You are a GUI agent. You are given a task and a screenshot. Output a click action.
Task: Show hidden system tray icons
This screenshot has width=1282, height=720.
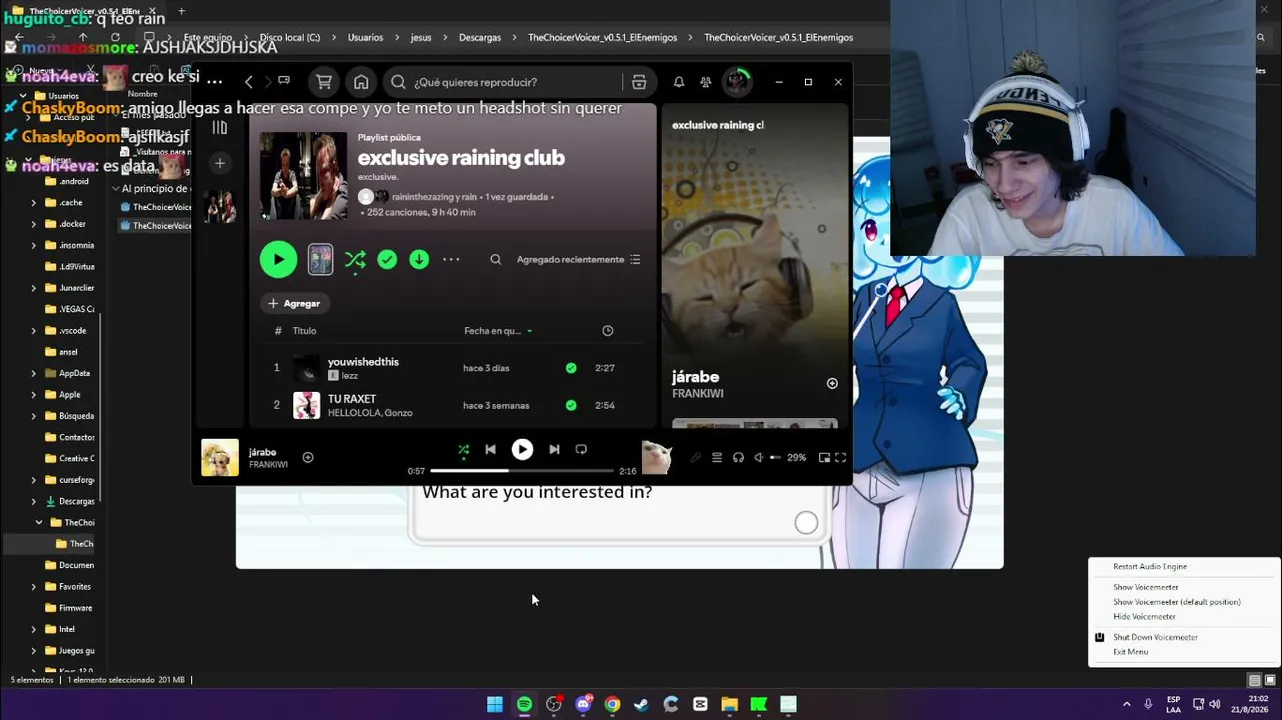pyautogui.click(x=1126, y=705)
